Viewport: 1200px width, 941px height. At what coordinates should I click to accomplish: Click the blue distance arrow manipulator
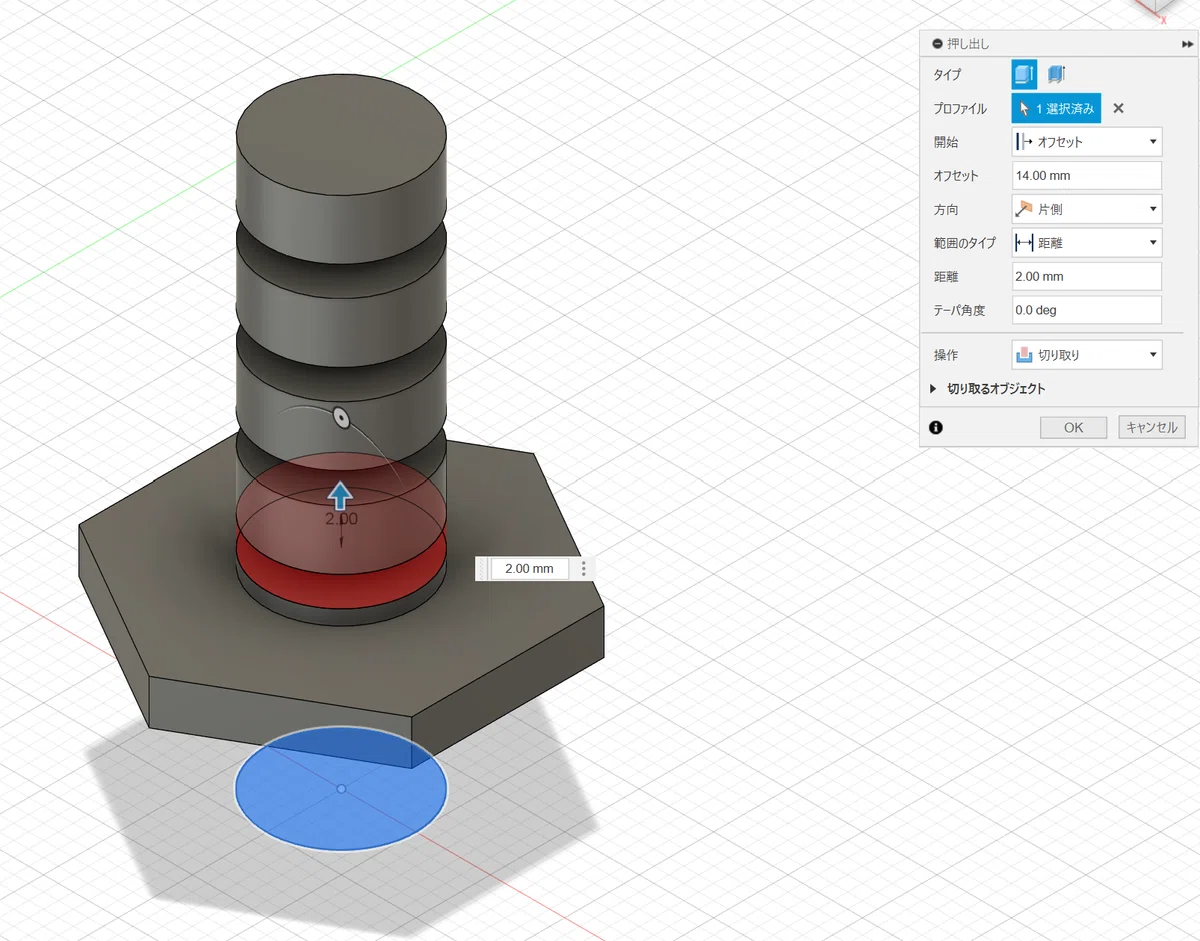[x=341, y=494]
